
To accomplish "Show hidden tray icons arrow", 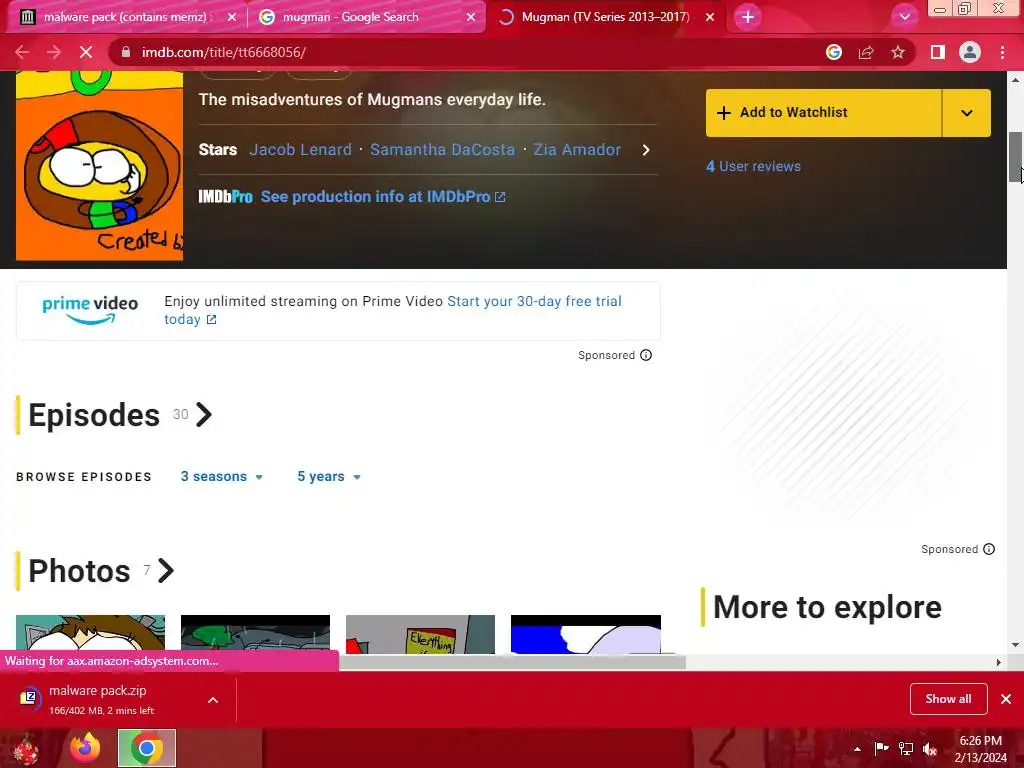I will [x=857, y=749].
